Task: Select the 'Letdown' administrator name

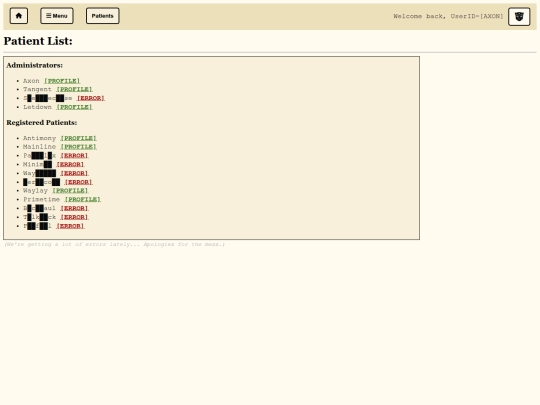Action: [37, 107]
